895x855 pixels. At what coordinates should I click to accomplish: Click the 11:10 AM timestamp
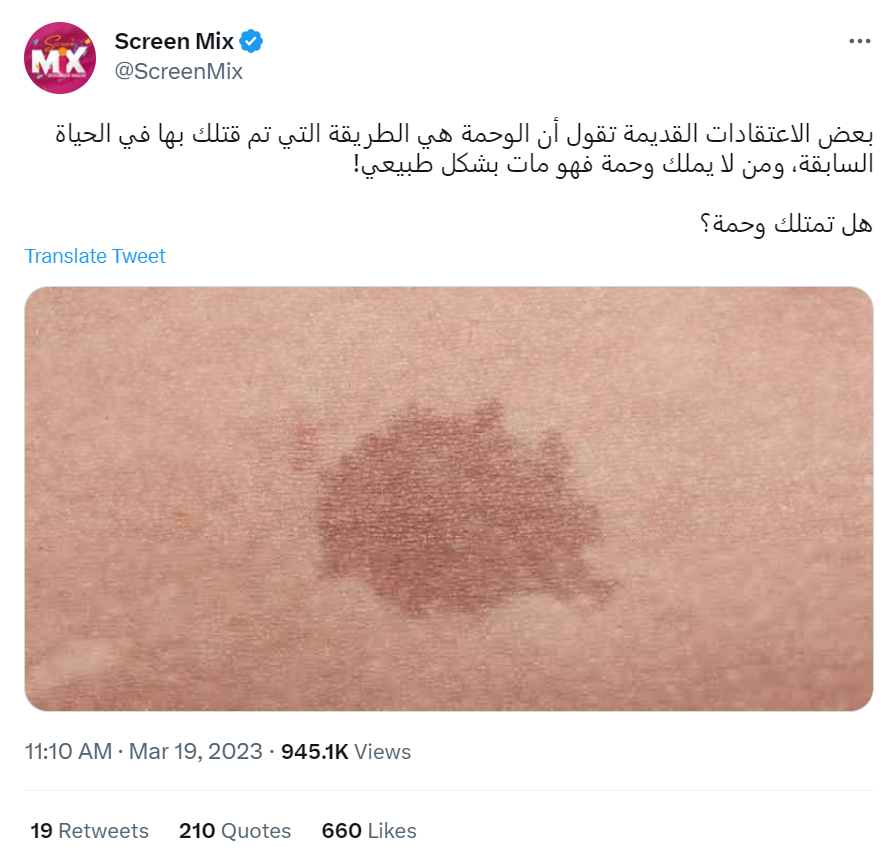[68, 751]
